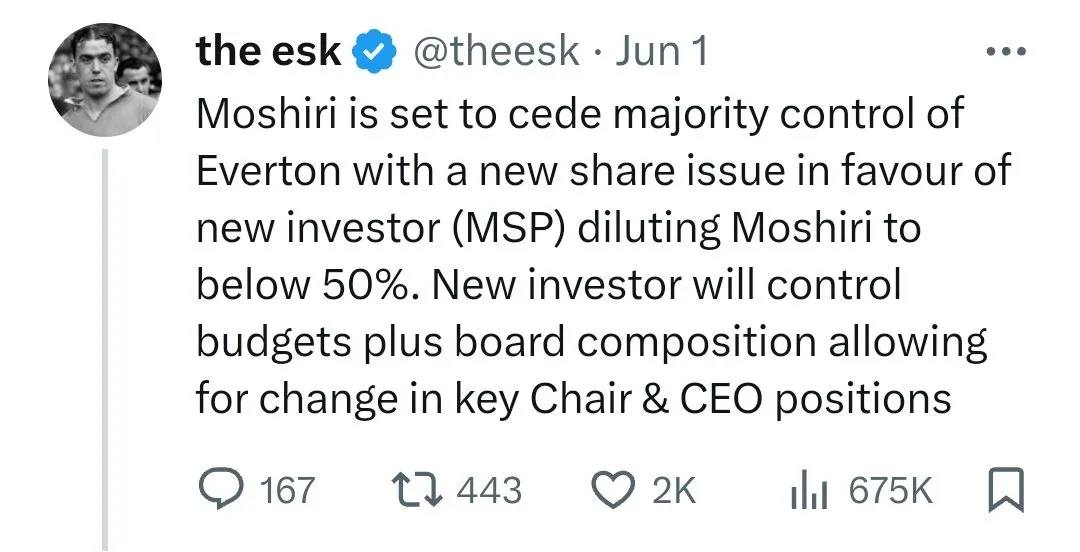Open the @theesk handle link
Image resolution: width=1080 pixels, height=552 pixels.
click(496, 52)
